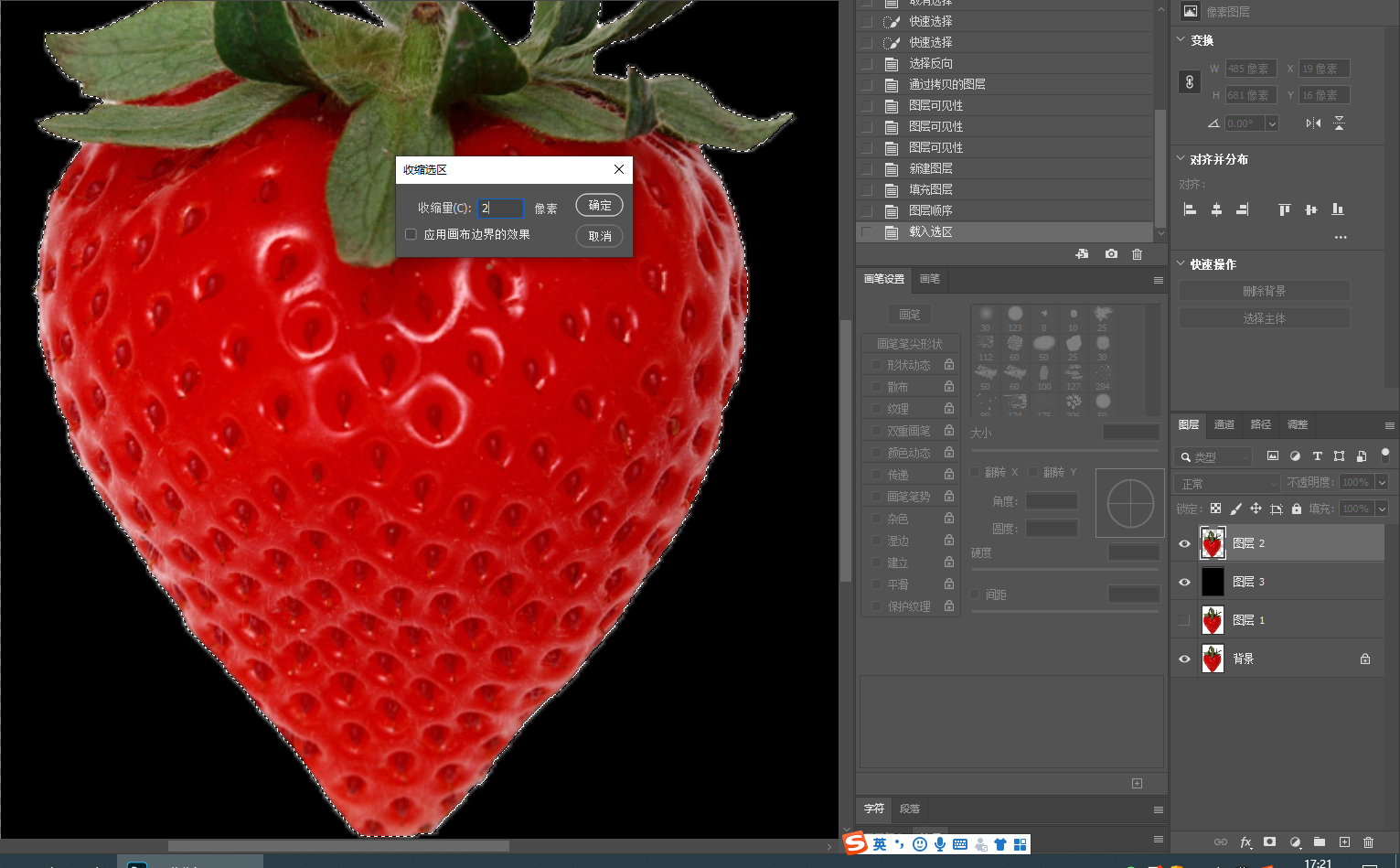Lock all padlock icon in Layers panel
Image resolution: width=1400 pixels, height=868 pixels.
point(1297,509)
